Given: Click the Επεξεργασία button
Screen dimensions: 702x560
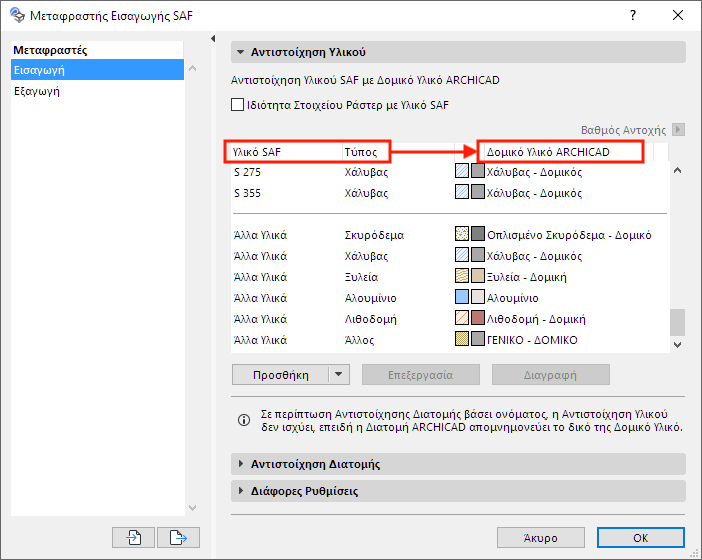Looking at the screenshot, I should (421, 374).
